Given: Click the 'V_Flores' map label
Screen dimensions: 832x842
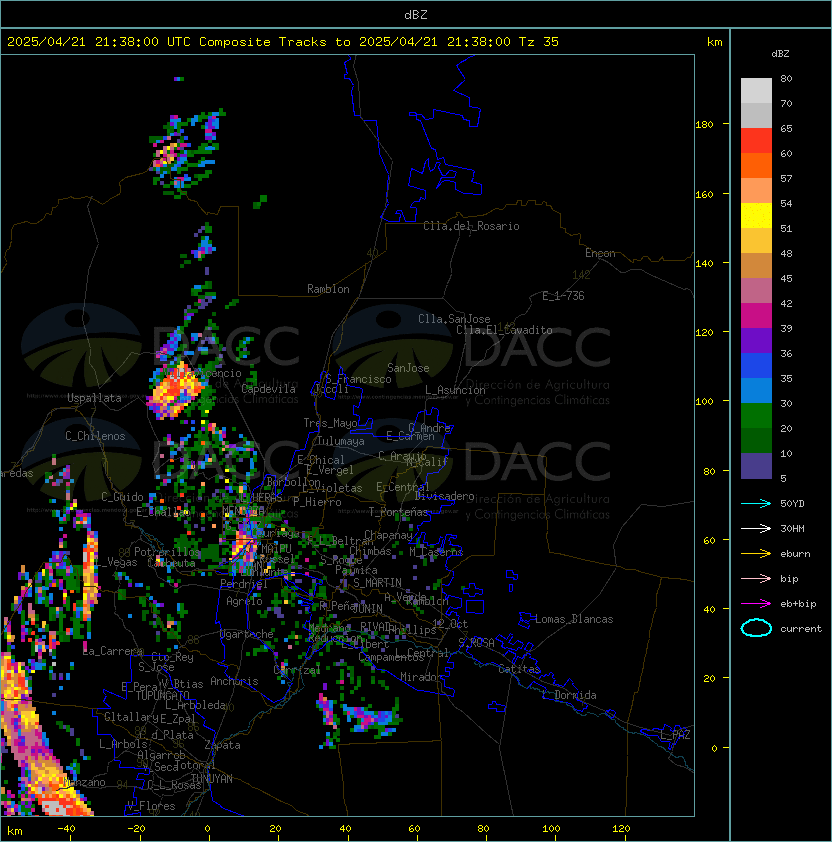Looking at the screenshot, I should pyautogui.click(x=151, y=806).
